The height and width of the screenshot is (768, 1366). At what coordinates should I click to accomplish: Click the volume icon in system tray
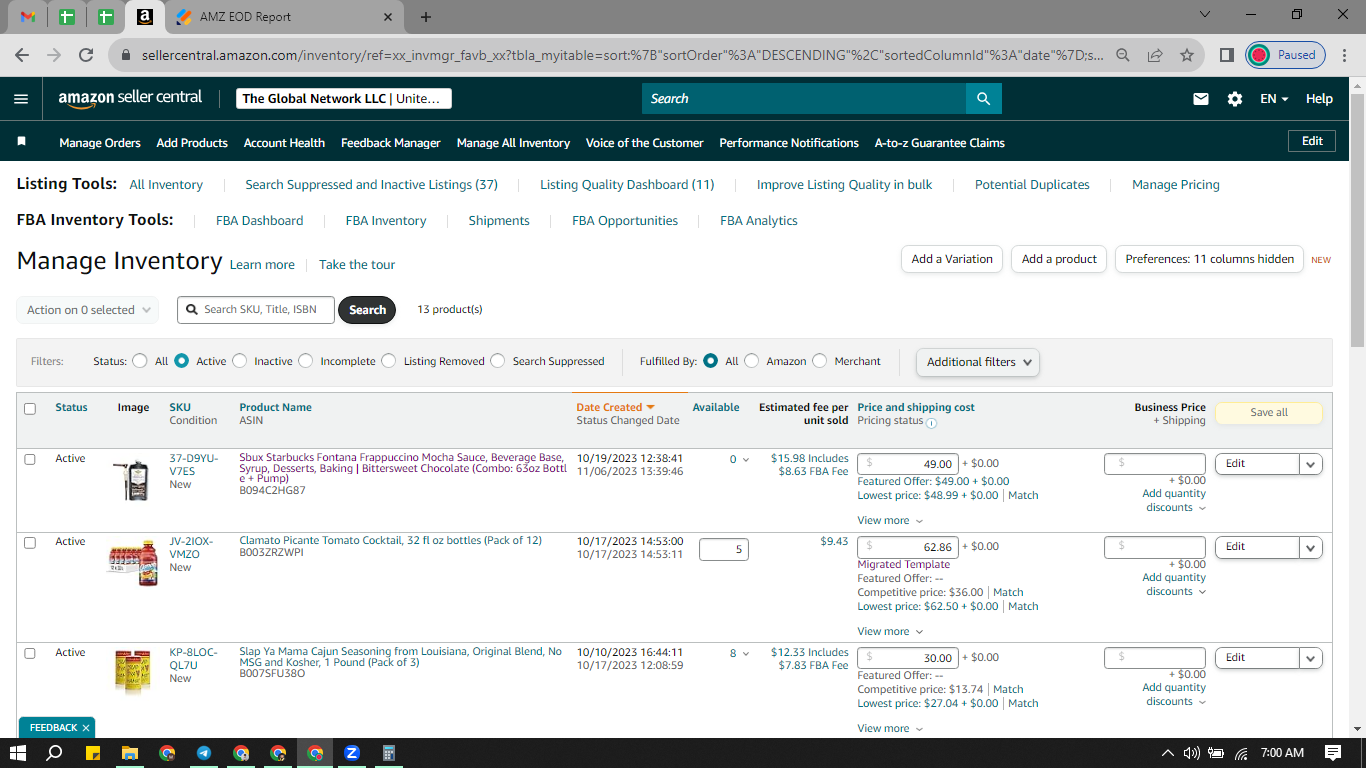tap(1191, 753)
